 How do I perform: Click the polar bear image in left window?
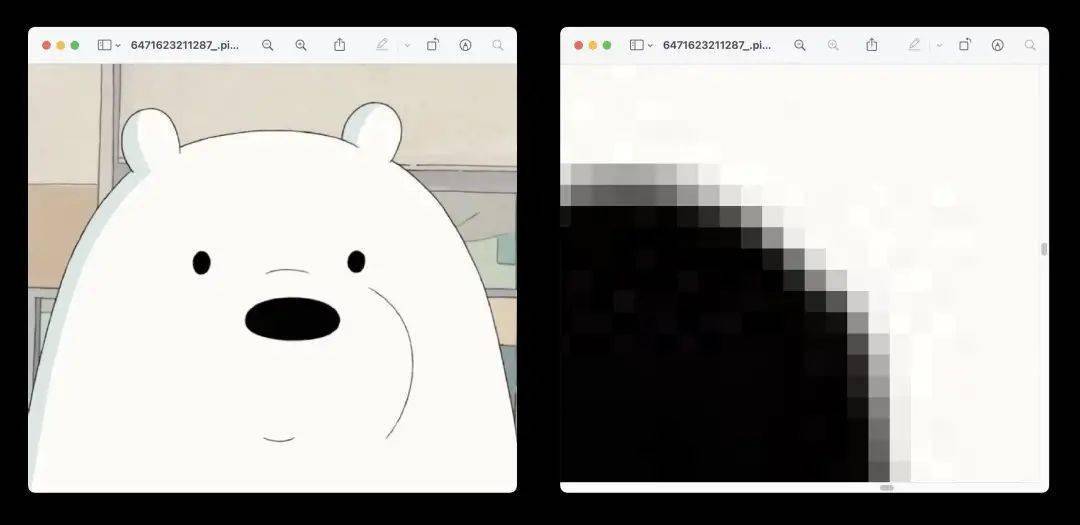tap(273, 278)
